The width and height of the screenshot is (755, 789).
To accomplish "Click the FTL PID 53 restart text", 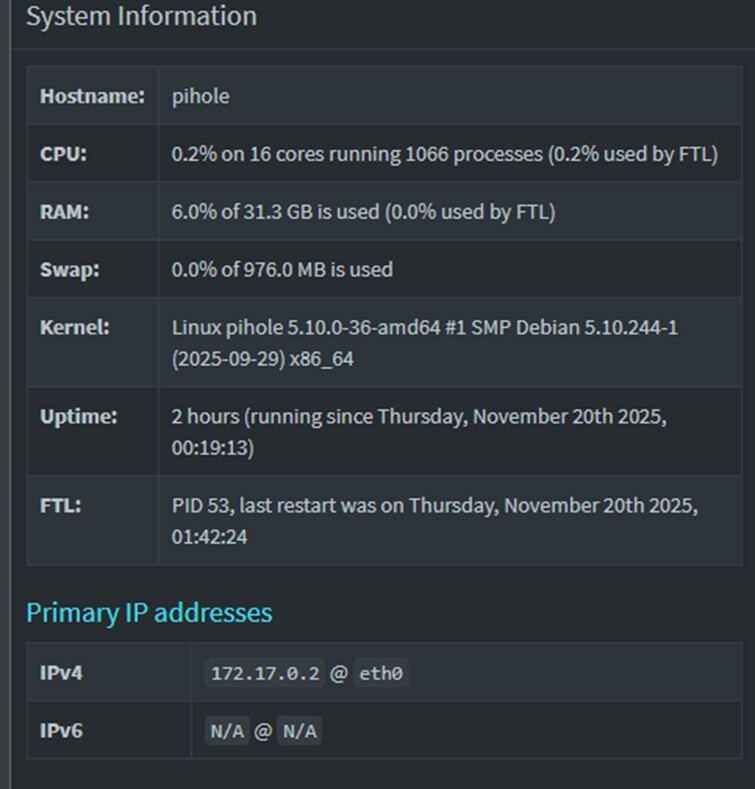I will pos(435,520).
